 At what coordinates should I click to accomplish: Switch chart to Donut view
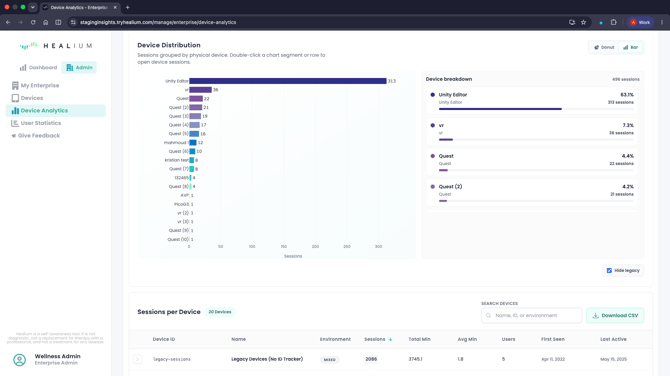pos(604,47)
